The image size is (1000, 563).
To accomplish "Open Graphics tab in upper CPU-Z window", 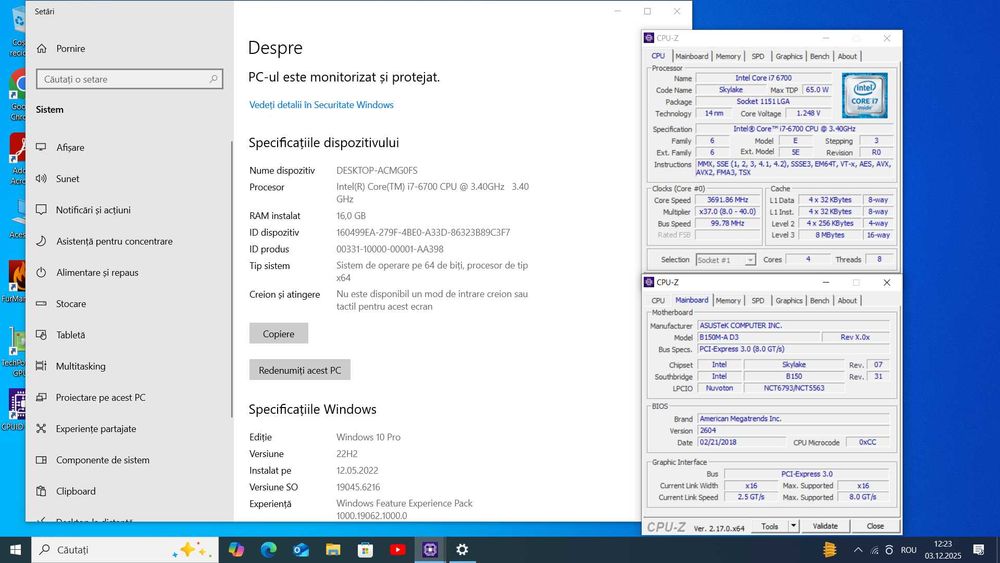I will click(x=789, y=56).
